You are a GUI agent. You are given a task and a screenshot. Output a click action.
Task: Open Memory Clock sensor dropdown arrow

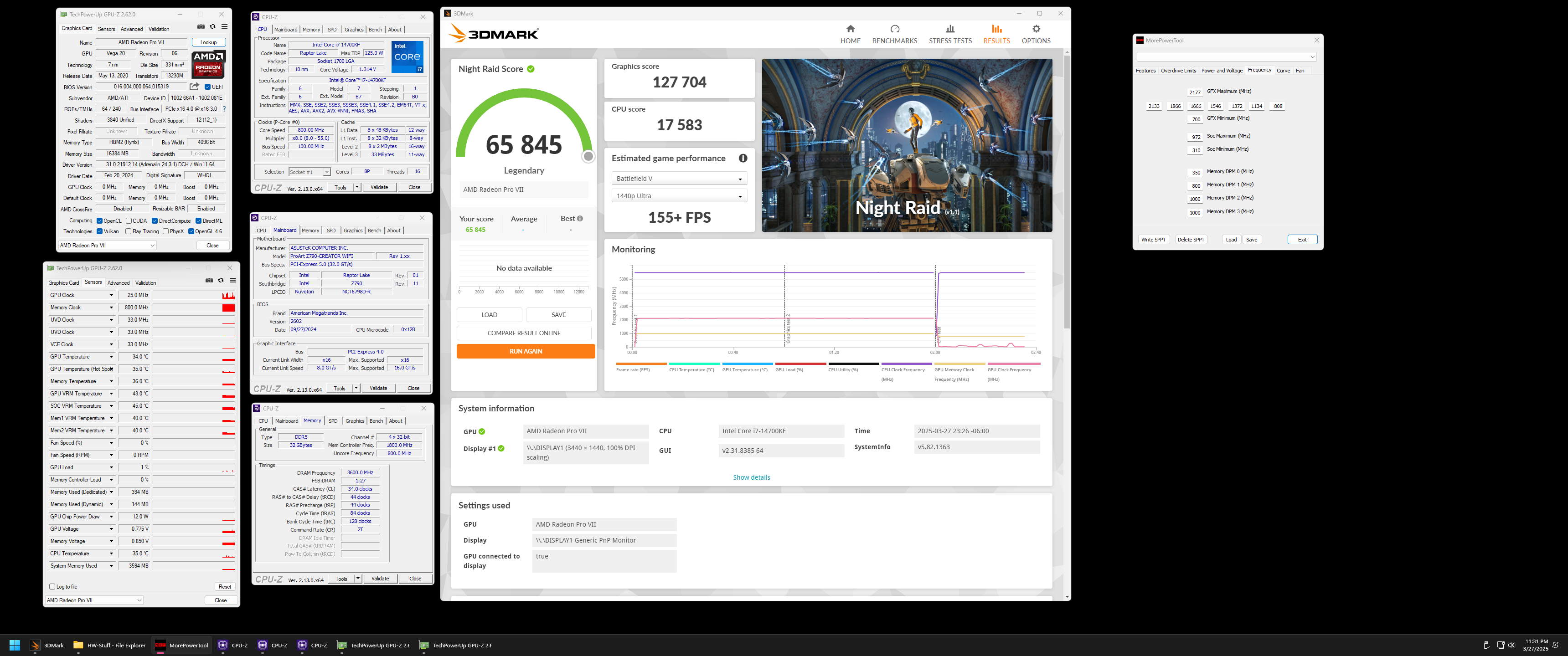pyautogui.click(x=111, y=307)
